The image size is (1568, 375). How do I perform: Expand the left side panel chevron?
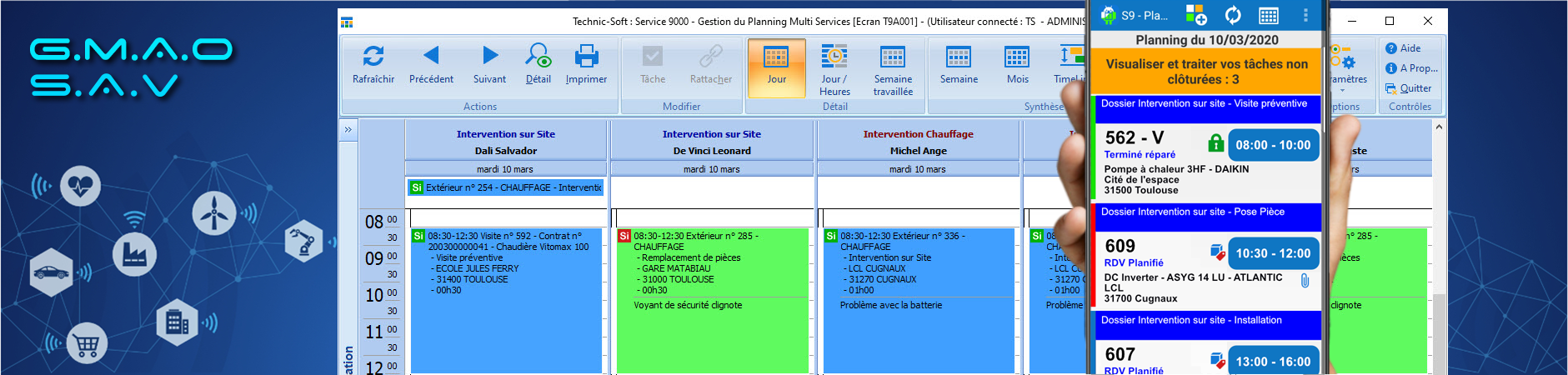click(x=348, y=129)
